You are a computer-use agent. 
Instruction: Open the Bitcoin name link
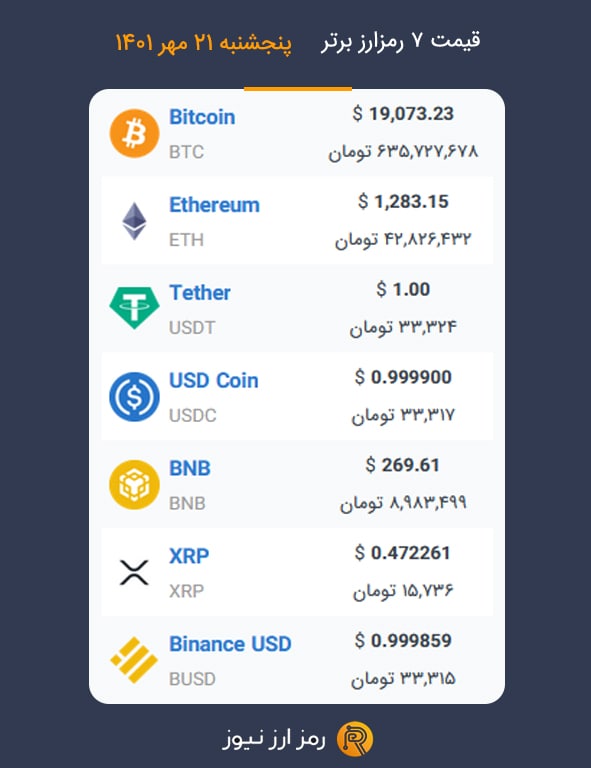point(202,117)
